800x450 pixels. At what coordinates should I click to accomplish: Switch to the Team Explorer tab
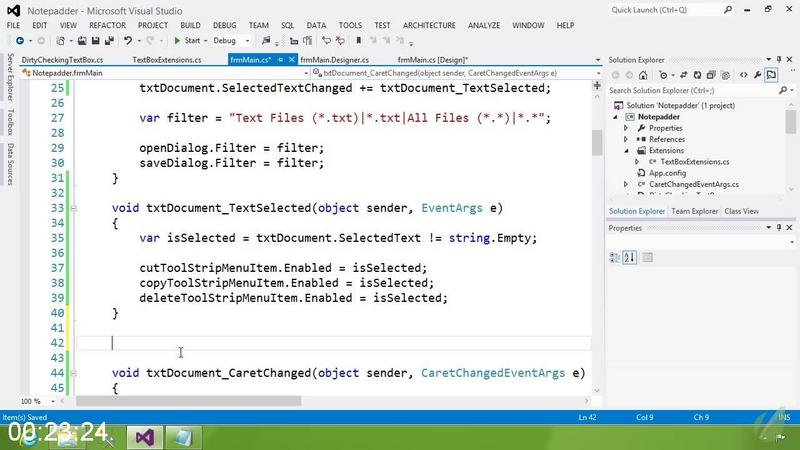click(x=694, y=211)
